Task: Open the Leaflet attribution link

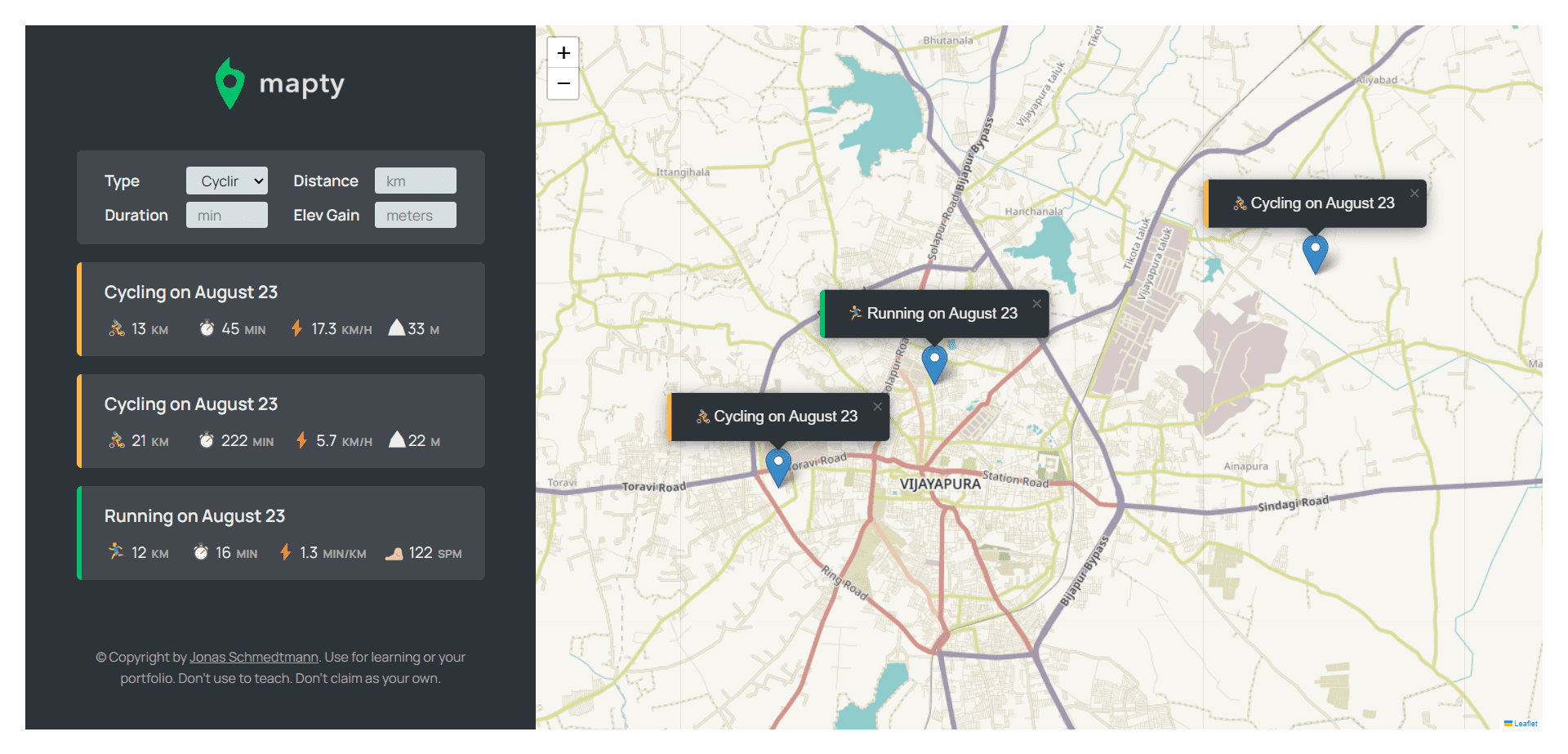Action: (x=1524, y=723)
